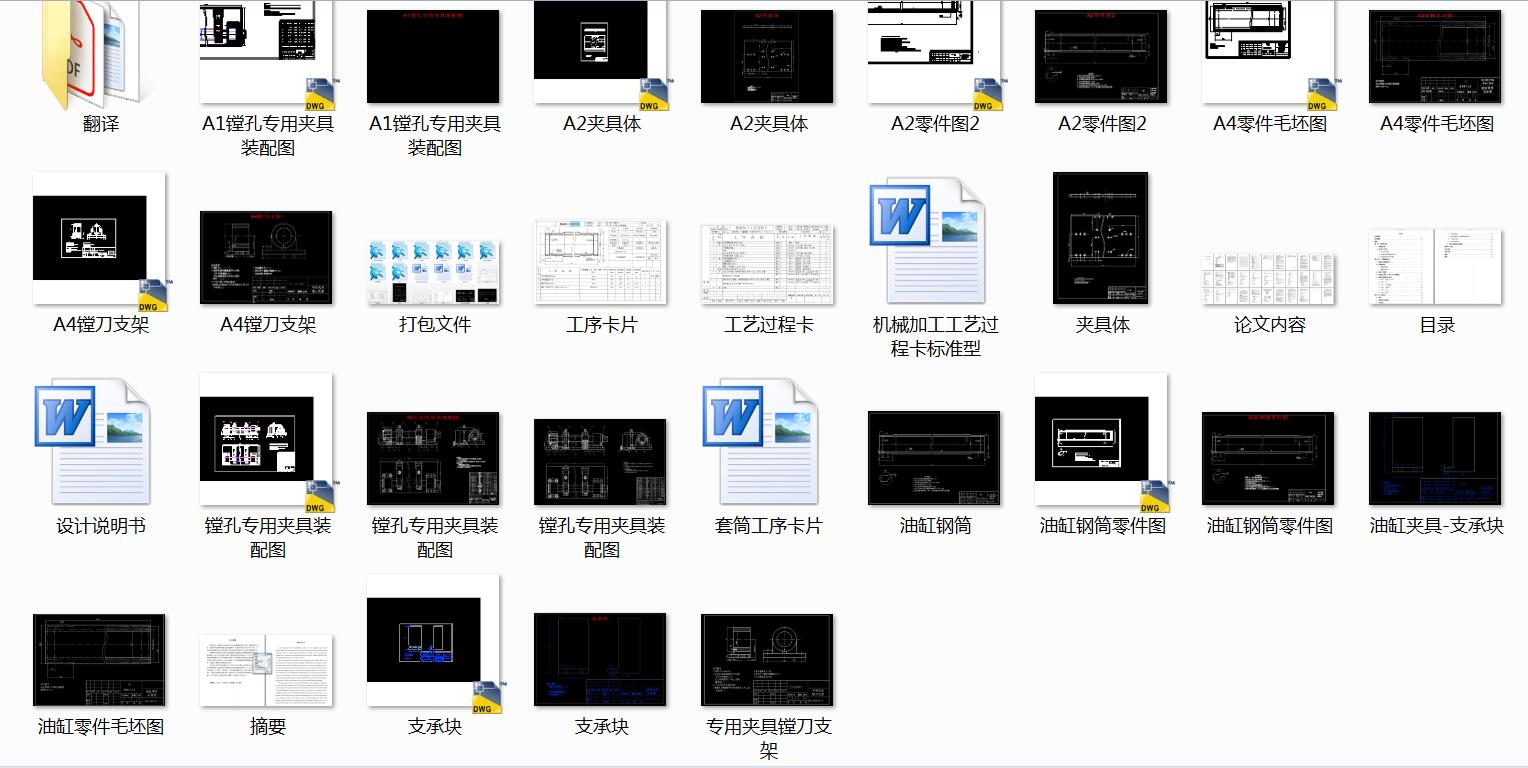Screen dimensions: 1528x768
Task: Select the A1镗孔专用夹具装配图 image thumbnail without DWG badge
Action: (x=434, y=57)
